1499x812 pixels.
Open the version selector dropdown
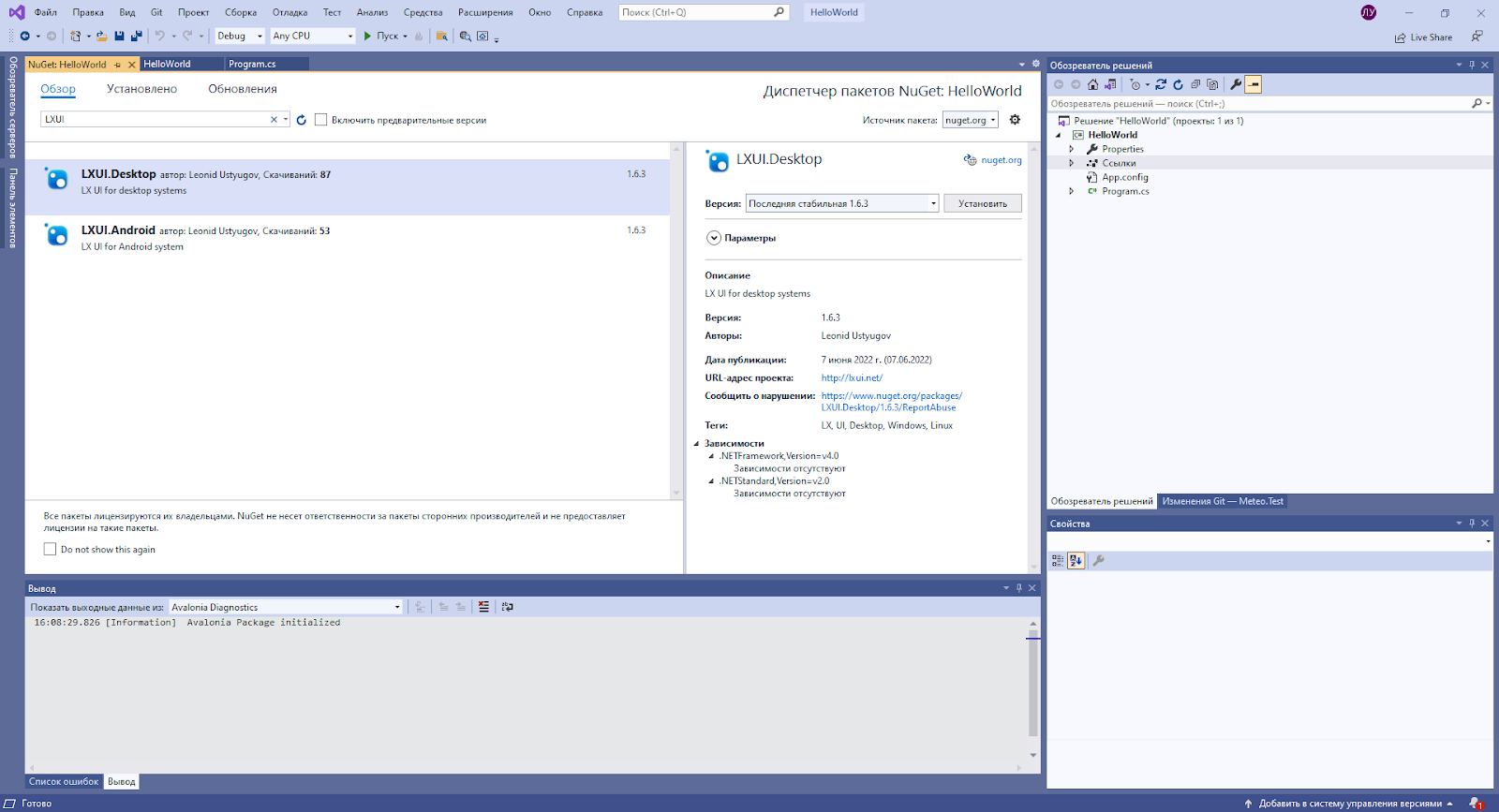[x=842, y=203]
